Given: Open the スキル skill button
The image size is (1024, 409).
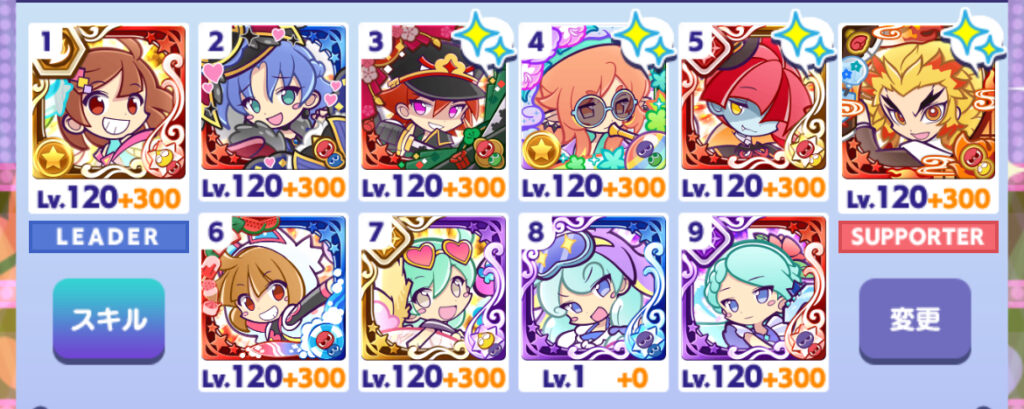Looking at the screenshot, I should tap(108, 320).
